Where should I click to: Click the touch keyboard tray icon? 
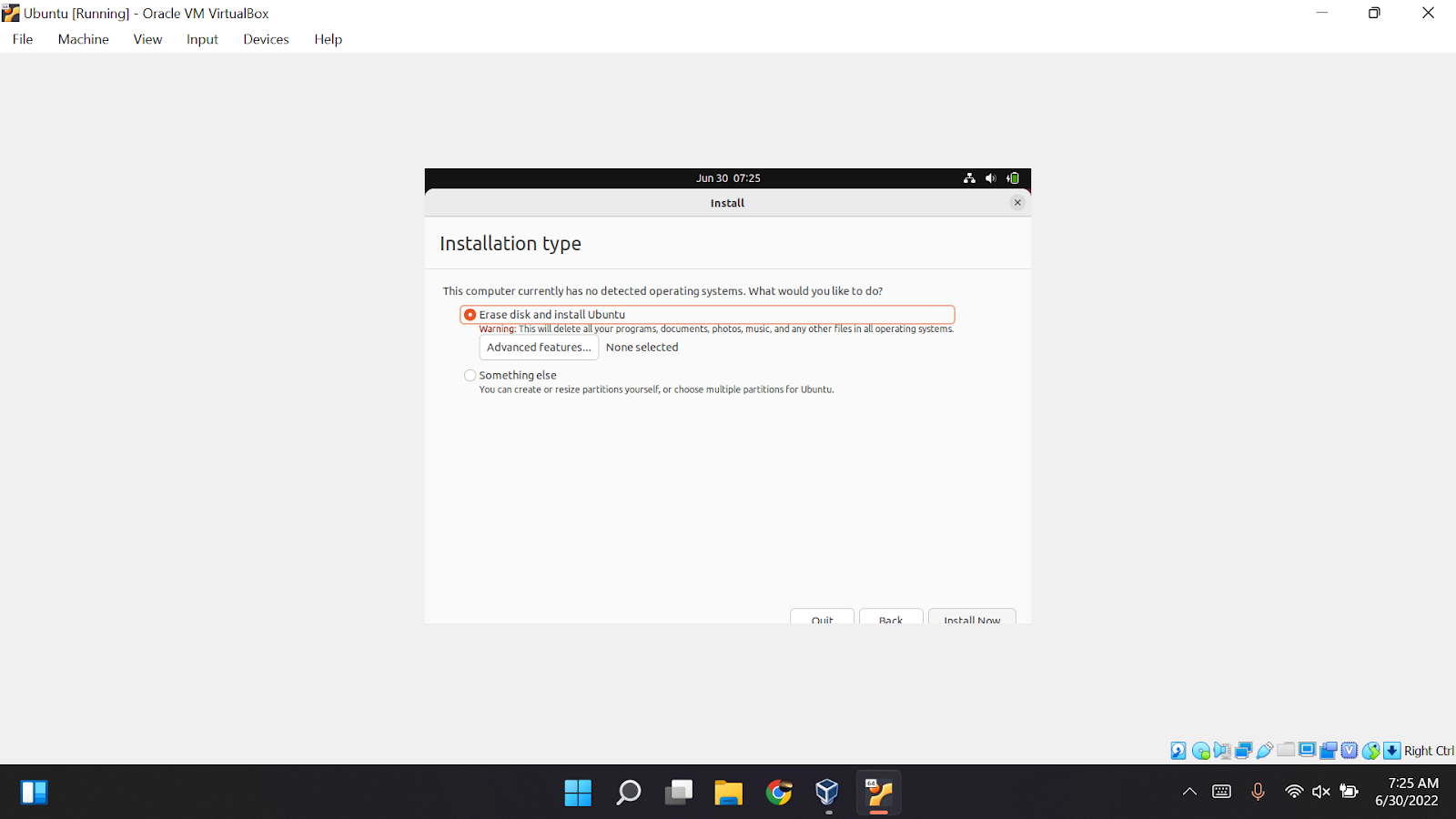[x=1222, y=792]
